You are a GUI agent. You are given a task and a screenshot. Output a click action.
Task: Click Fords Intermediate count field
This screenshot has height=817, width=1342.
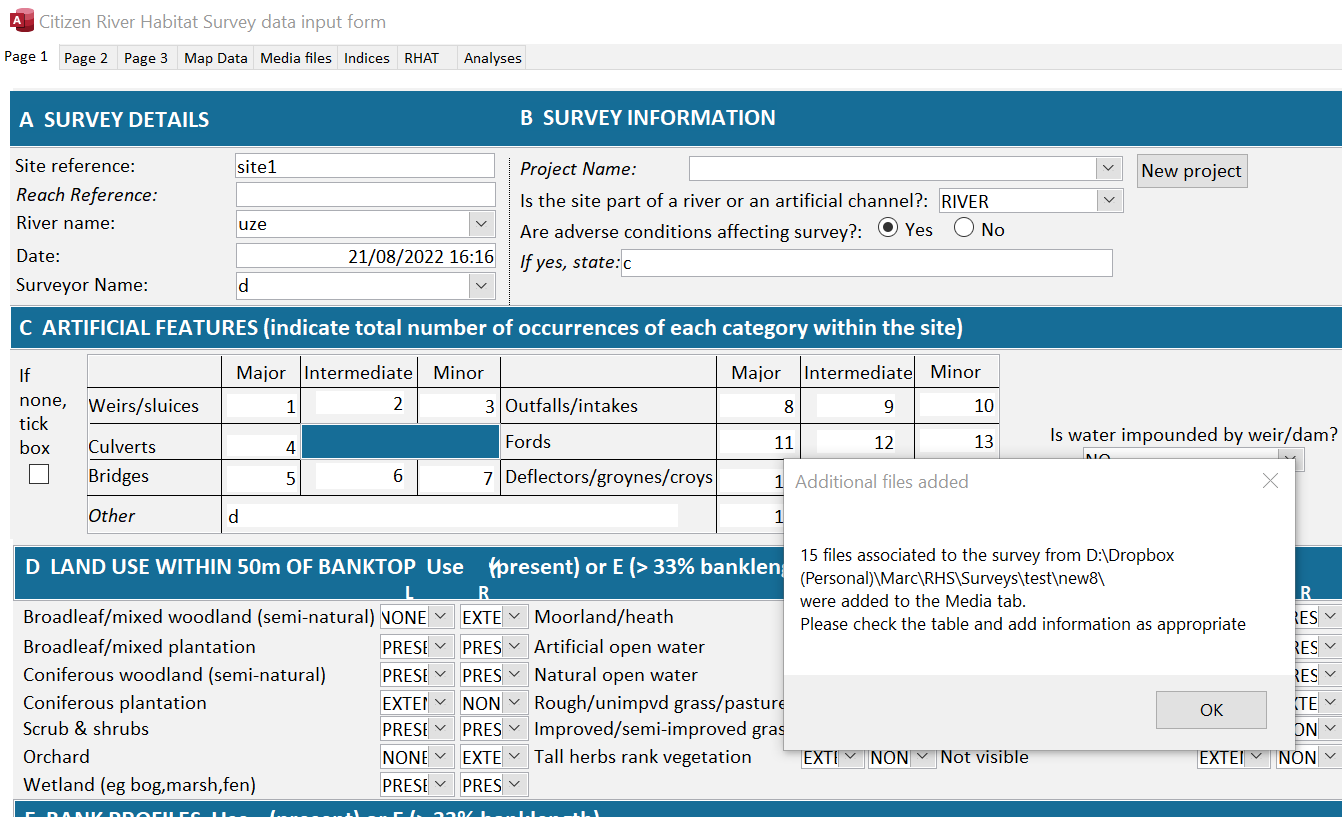[x=856, y=442]
